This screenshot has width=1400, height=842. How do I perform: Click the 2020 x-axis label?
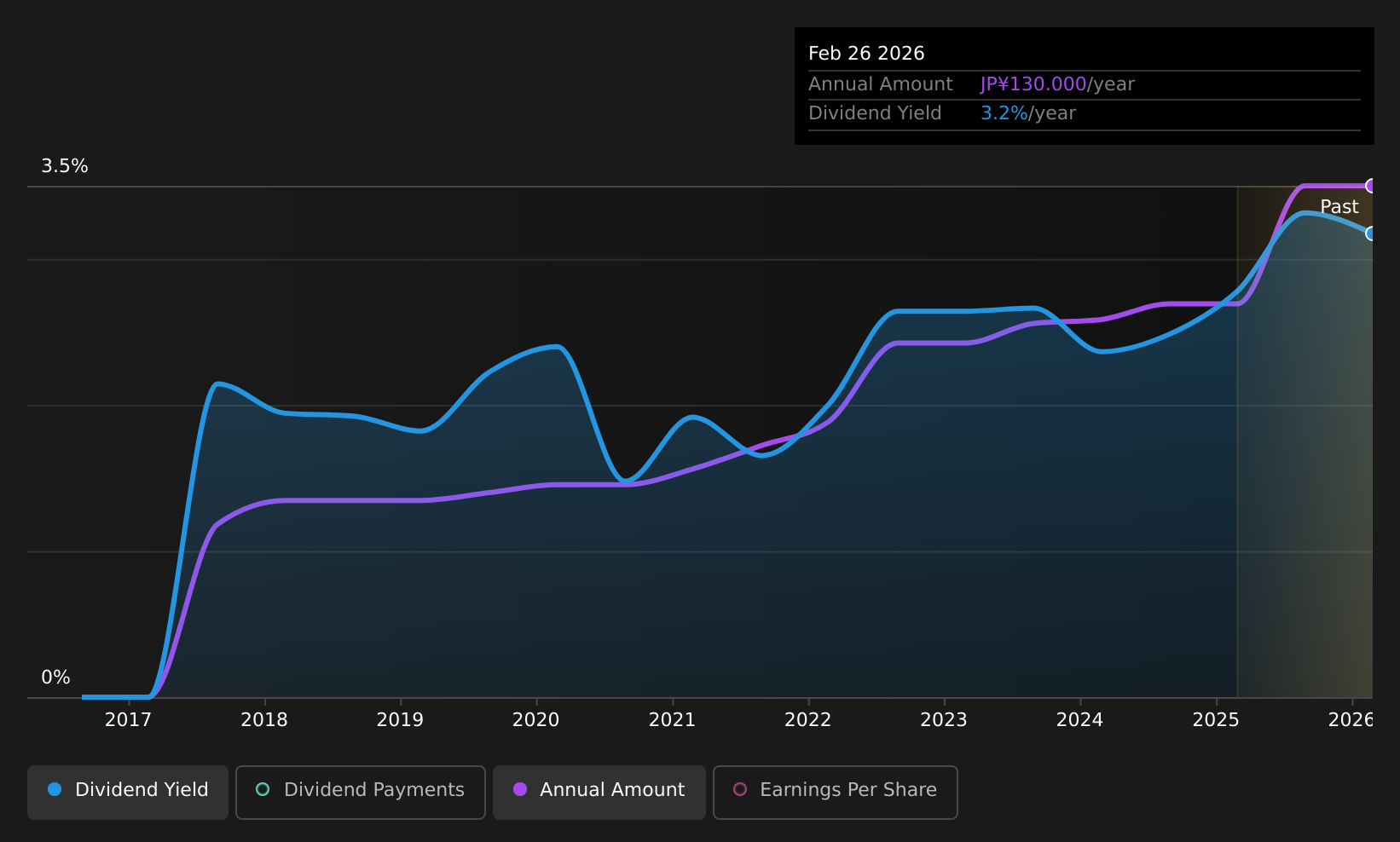click(x=536, y=720)
